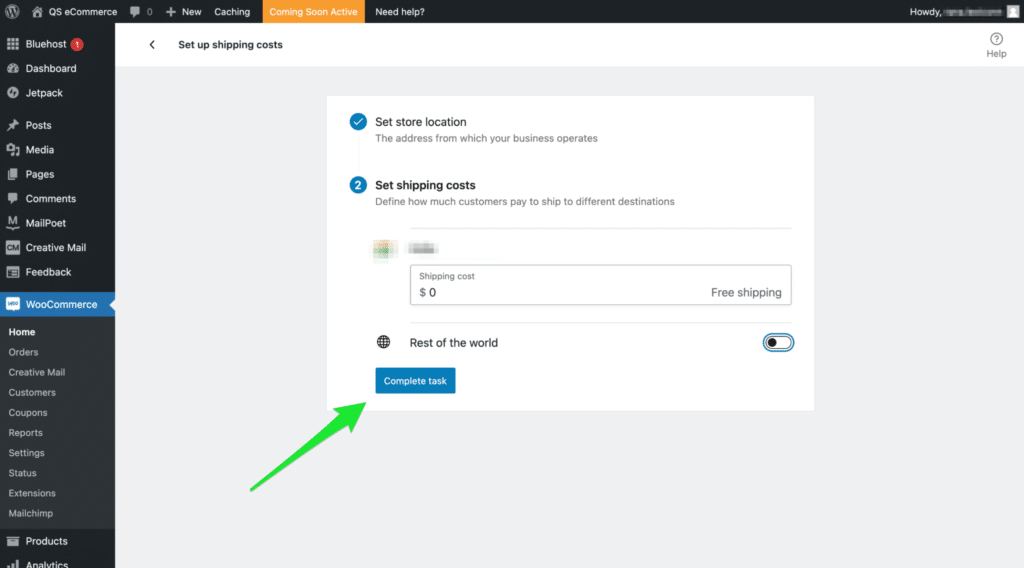The width and height of the screenshot is (1024, 568).
Task: Click the user avatar in admin bar
Action: click(x=1013, y=12)
